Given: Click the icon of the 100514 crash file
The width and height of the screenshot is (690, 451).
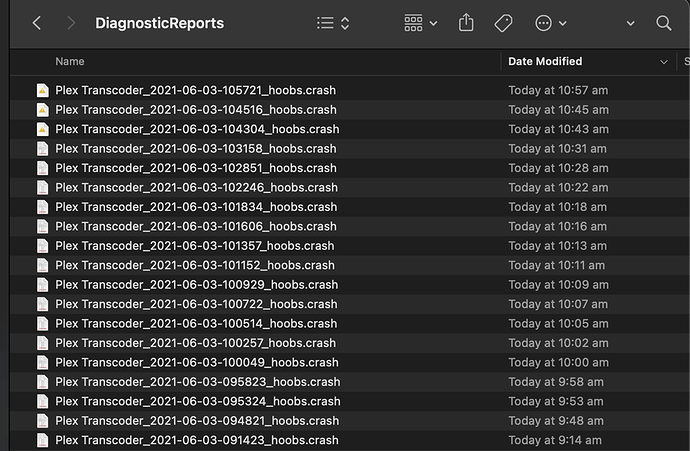Looking at the screenshot, I should coord(42,323).
